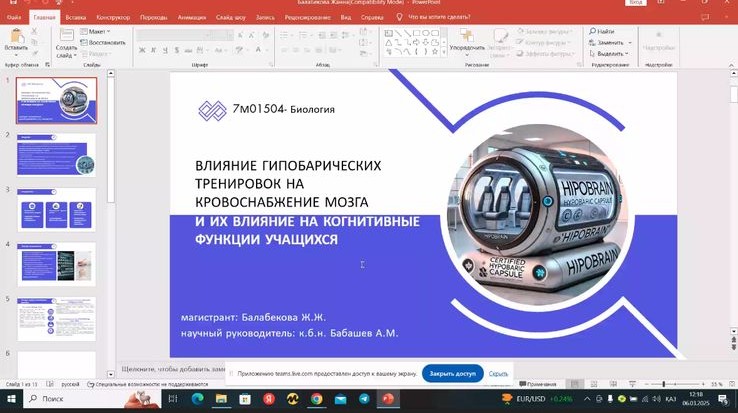Select the star shape in gallery
The width and height of the screenshot is (738, 413).
[434, 51]
